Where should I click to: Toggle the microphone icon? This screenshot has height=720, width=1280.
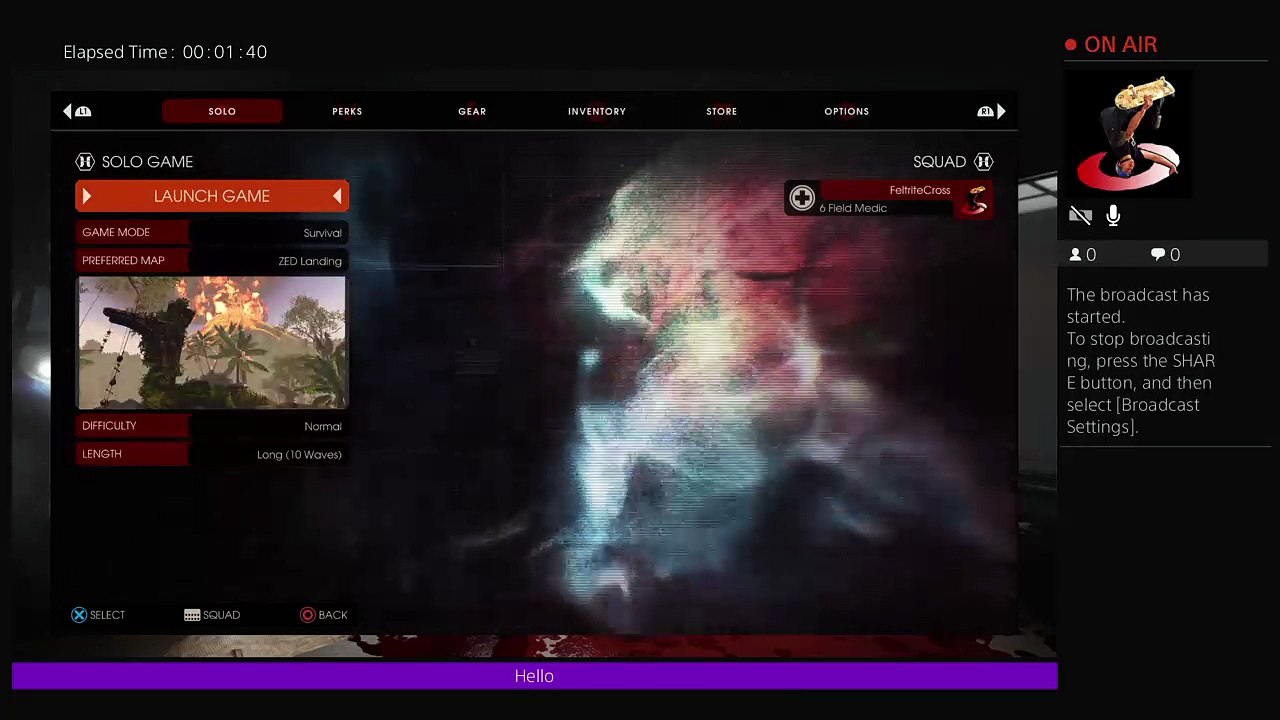(1113, 215)
